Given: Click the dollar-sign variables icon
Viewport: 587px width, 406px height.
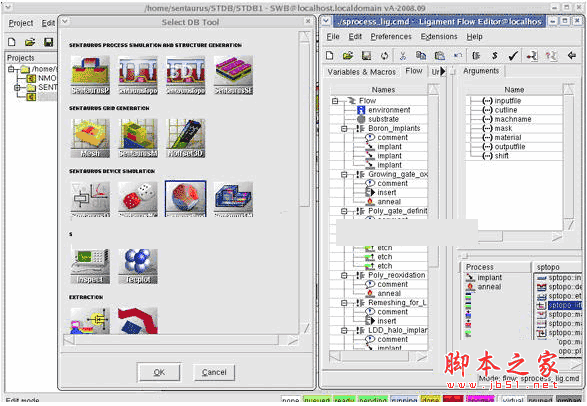Looking at the screenshot, I should click(x=495, y=56).
